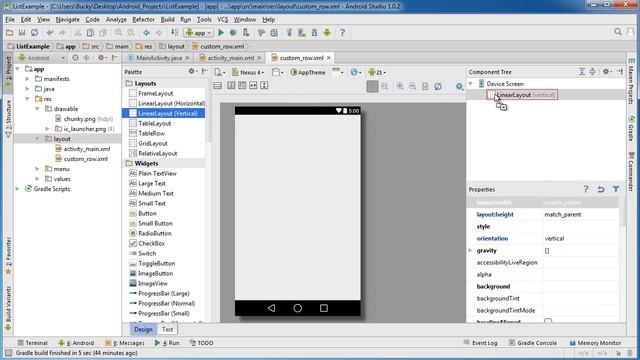The width and height of the screenshot is (640, 360).
Task: Close the custom_row.xml editor tab
Action: [x=329, y=58]
